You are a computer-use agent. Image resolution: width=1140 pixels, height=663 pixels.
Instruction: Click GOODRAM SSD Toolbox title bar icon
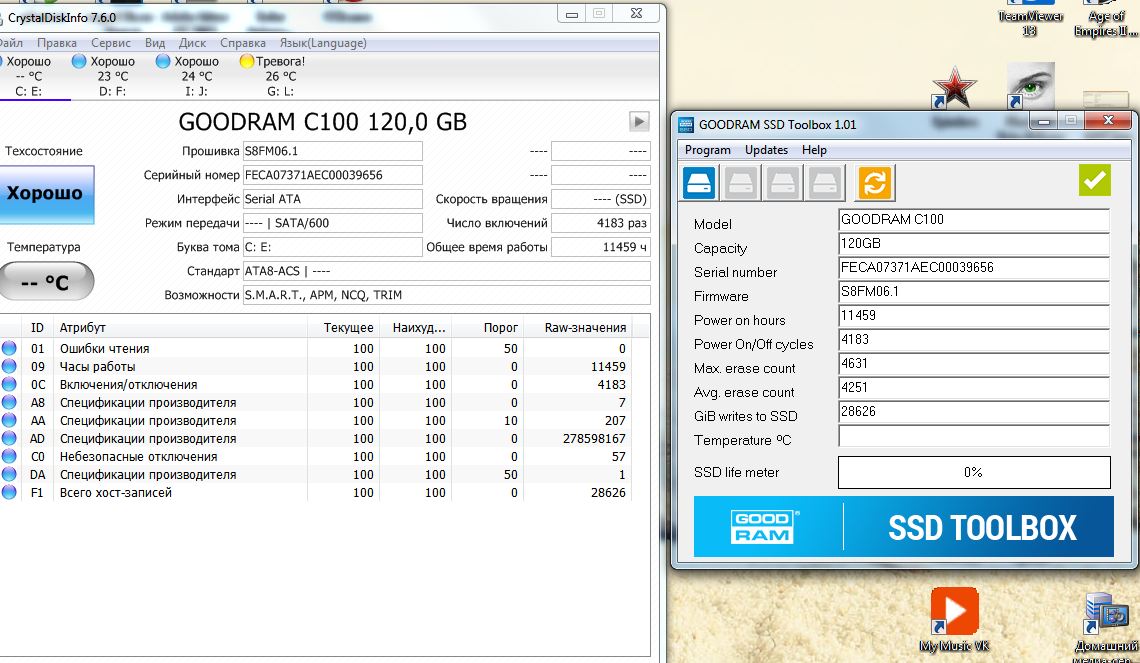686,124
